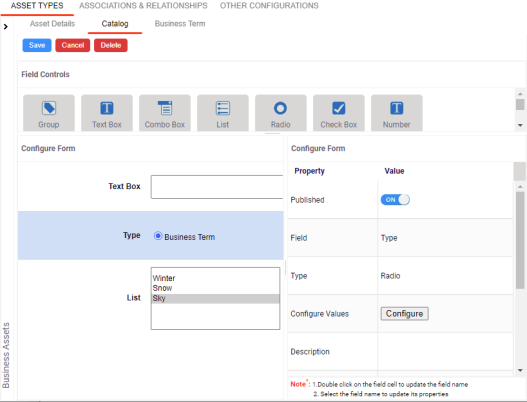The image size is (527, 402).
Task: Click the Configure values button
Action: tap(404, 314)
